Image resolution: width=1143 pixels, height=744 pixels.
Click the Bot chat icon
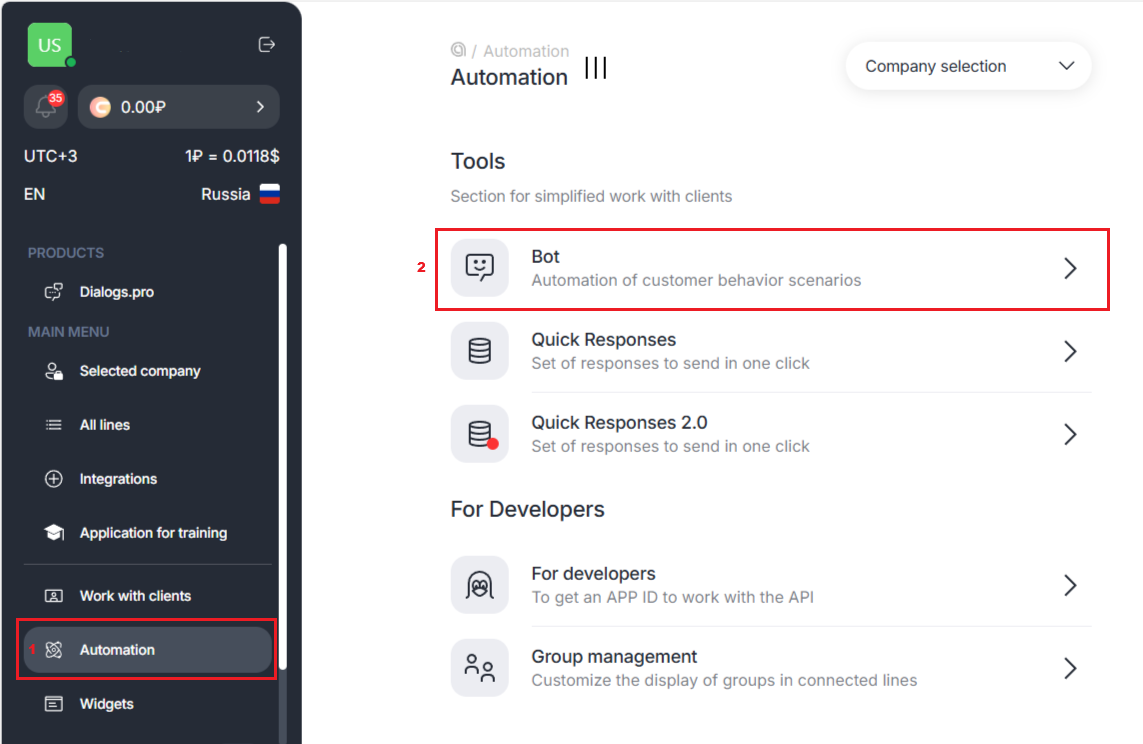point(480,268)
